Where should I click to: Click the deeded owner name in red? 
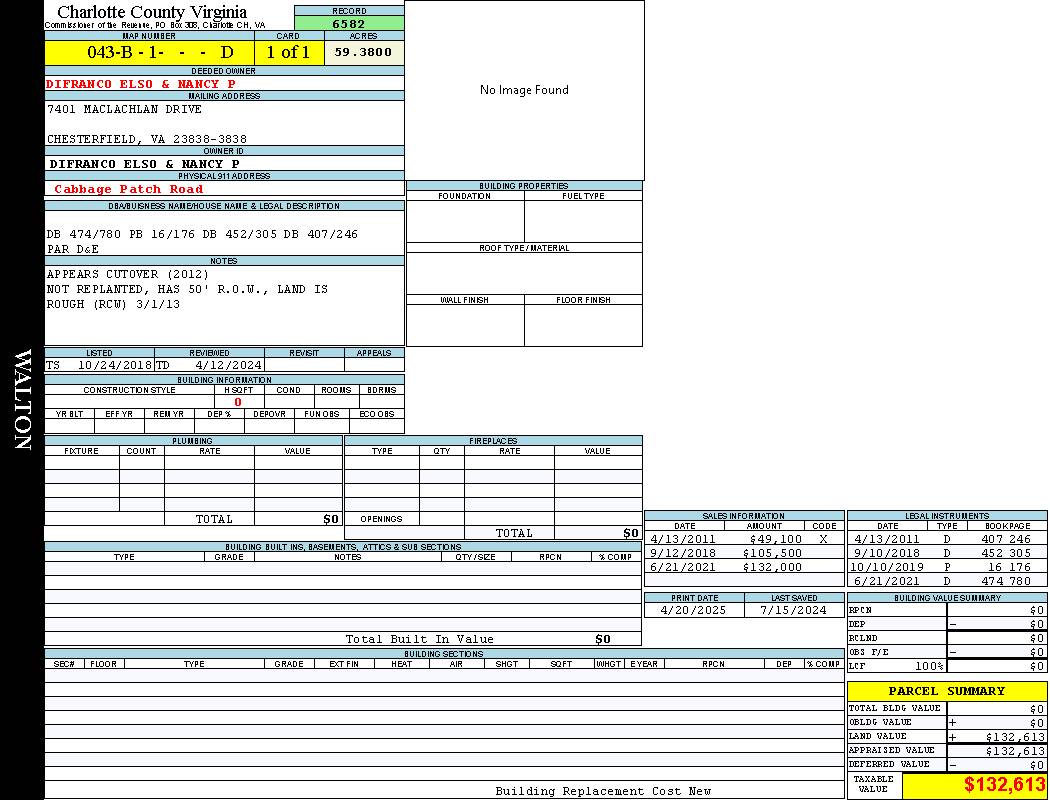[x=141, y=84]
